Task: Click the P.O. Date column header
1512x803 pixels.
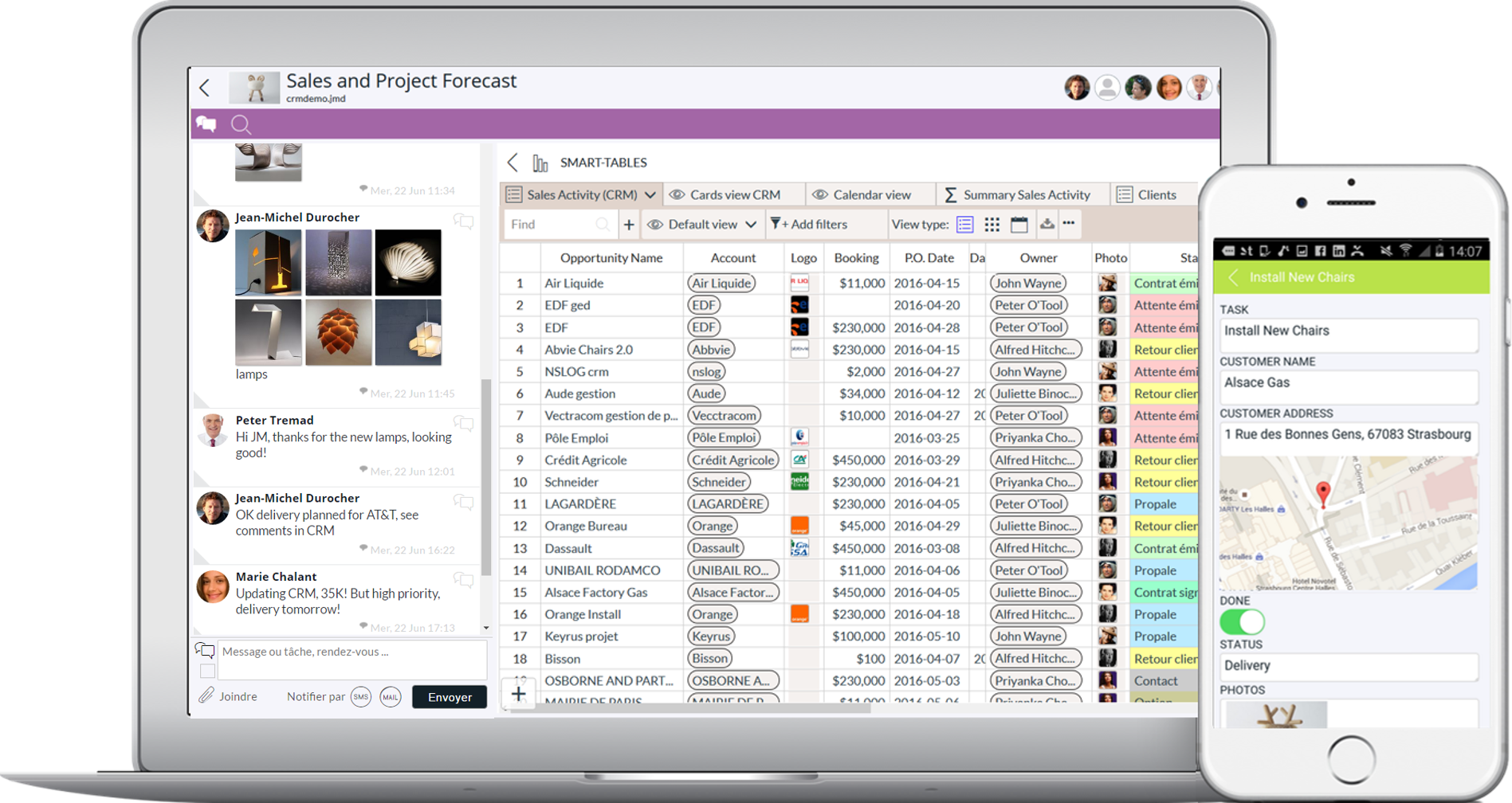Action: (x=929, y=258)
